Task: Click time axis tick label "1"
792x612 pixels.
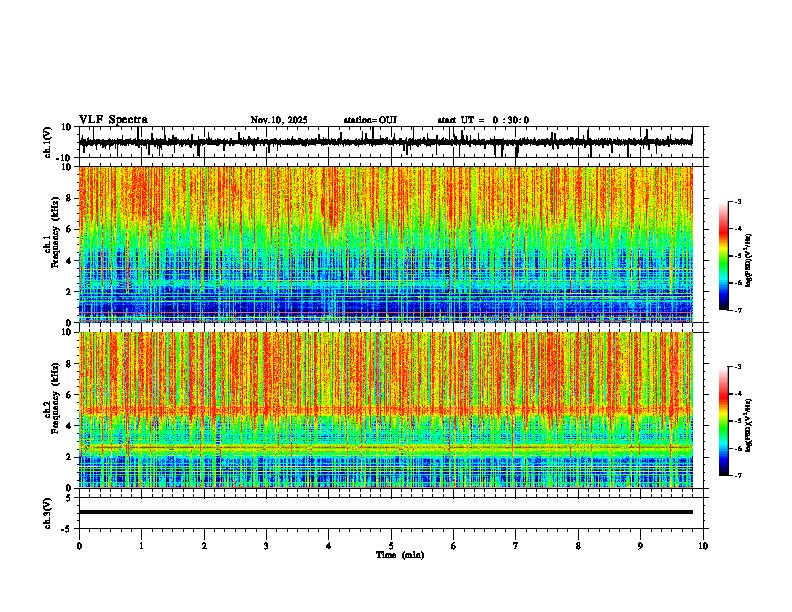Action: point(141,546)
